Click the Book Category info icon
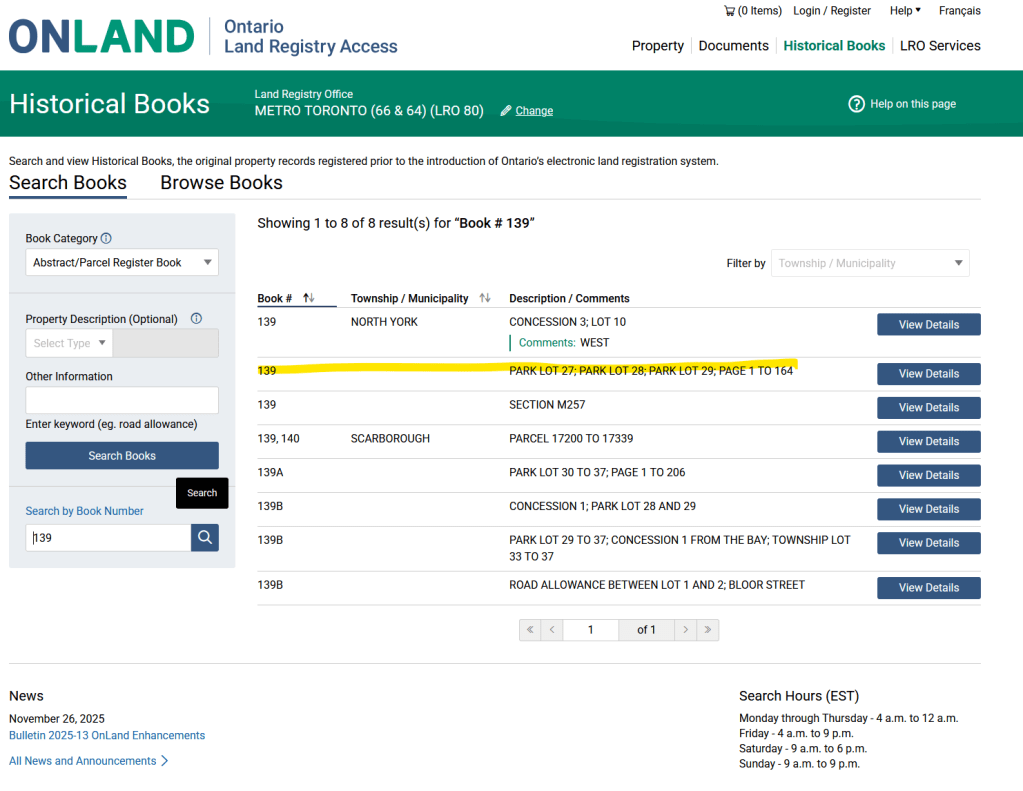Viewport: 1023px width, 791px height. (106, 239)
